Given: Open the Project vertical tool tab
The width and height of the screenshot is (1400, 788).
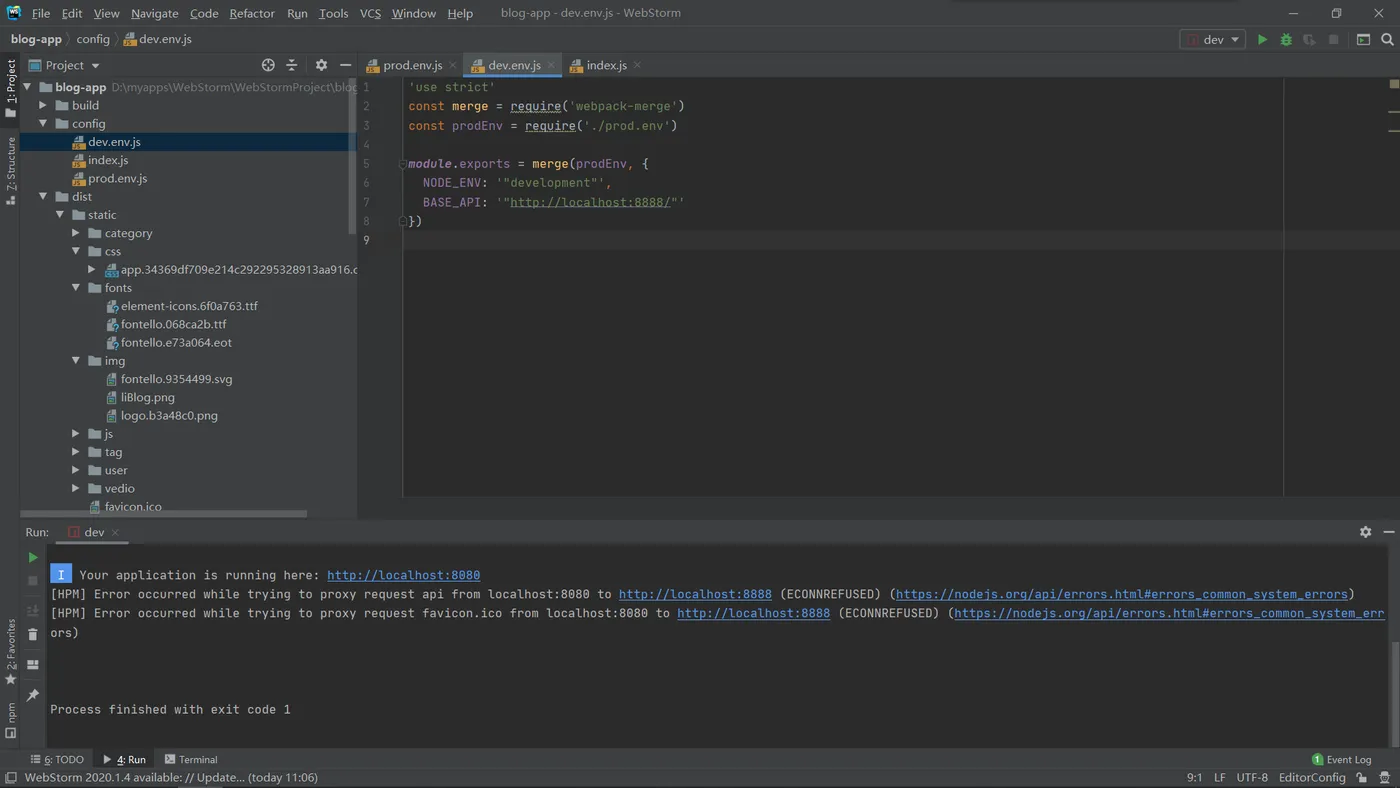Looking at the screenshot, I should coord(10,88).
